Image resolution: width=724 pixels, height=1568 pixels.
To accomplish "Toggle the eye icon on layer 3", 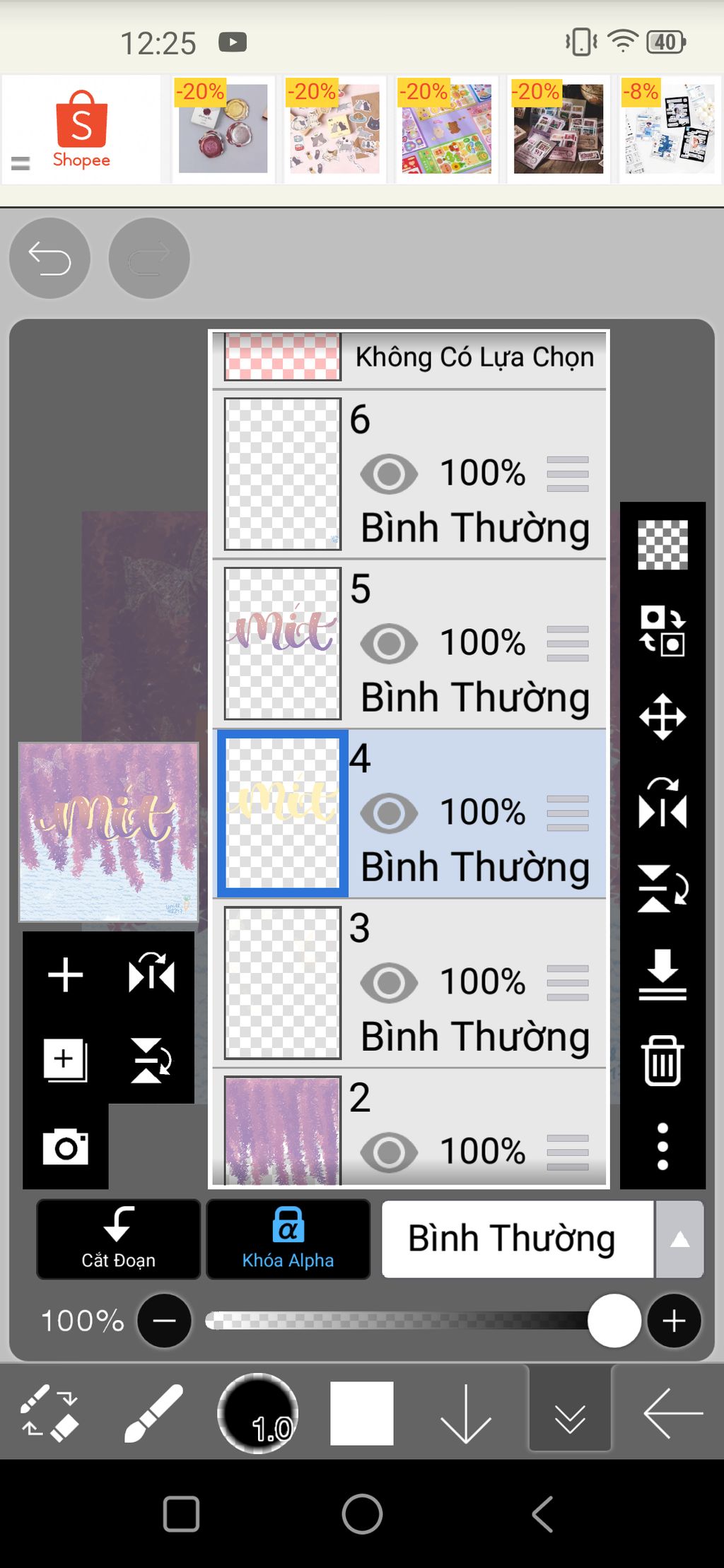I will [x=389, y=982].
